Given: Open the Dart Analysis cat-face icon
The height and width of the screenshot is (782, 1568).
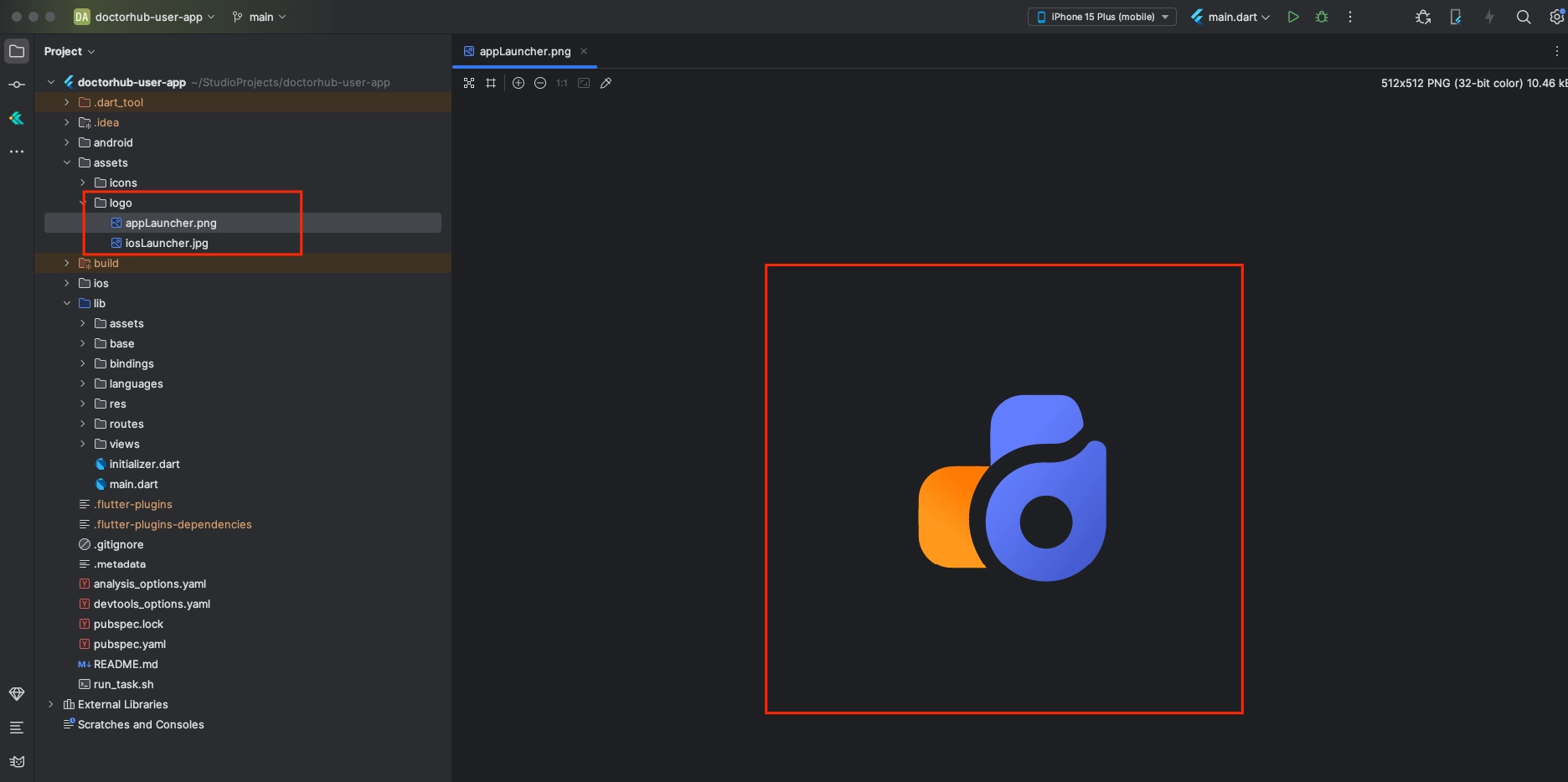Looking at the screenshot, I should tap(17, 761).
